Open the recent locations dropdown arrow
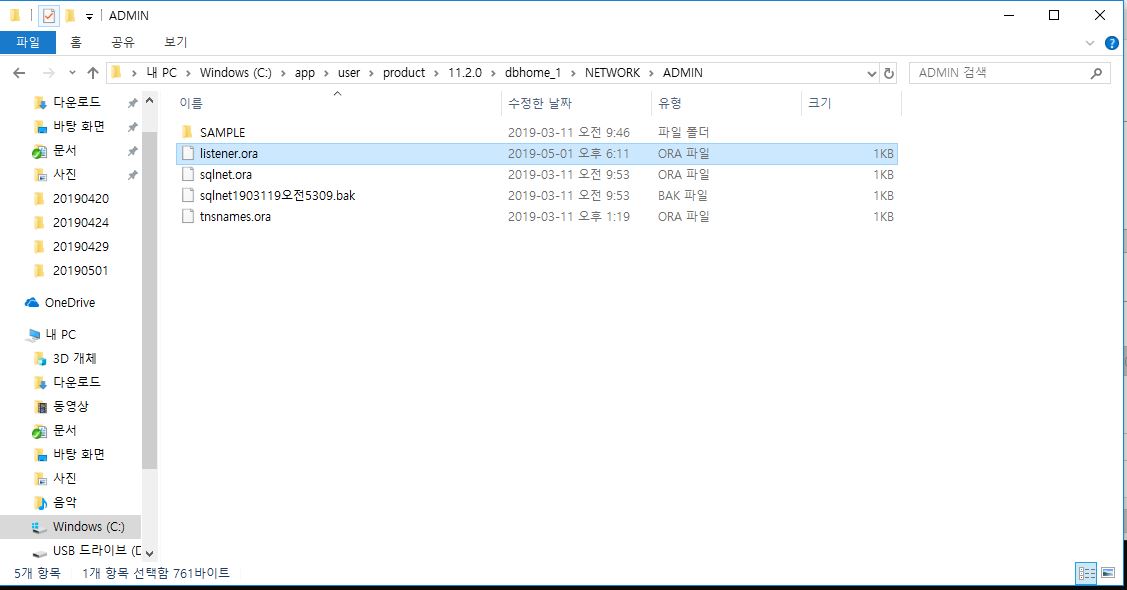 click(72, 73)
